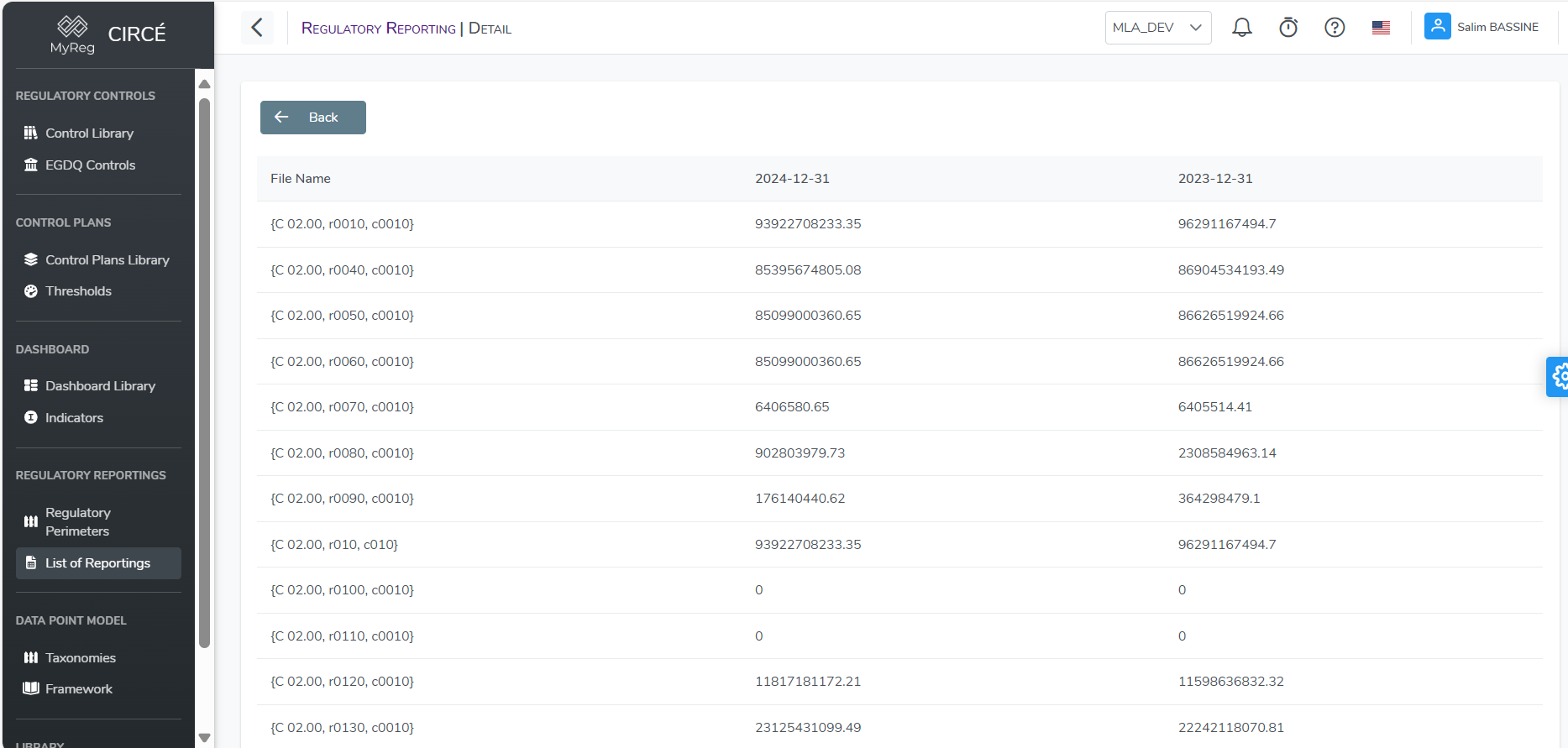Viewport: 1568px width, 748px height.
Task: Click value 85395674805.08
Action: coord(808,270)
